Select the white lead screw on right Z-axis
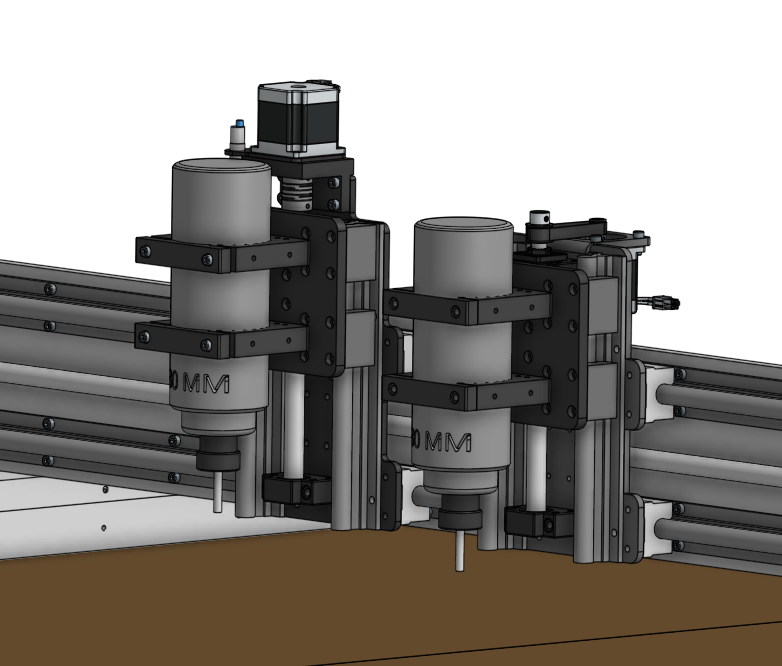 click(x=536, y=468)
